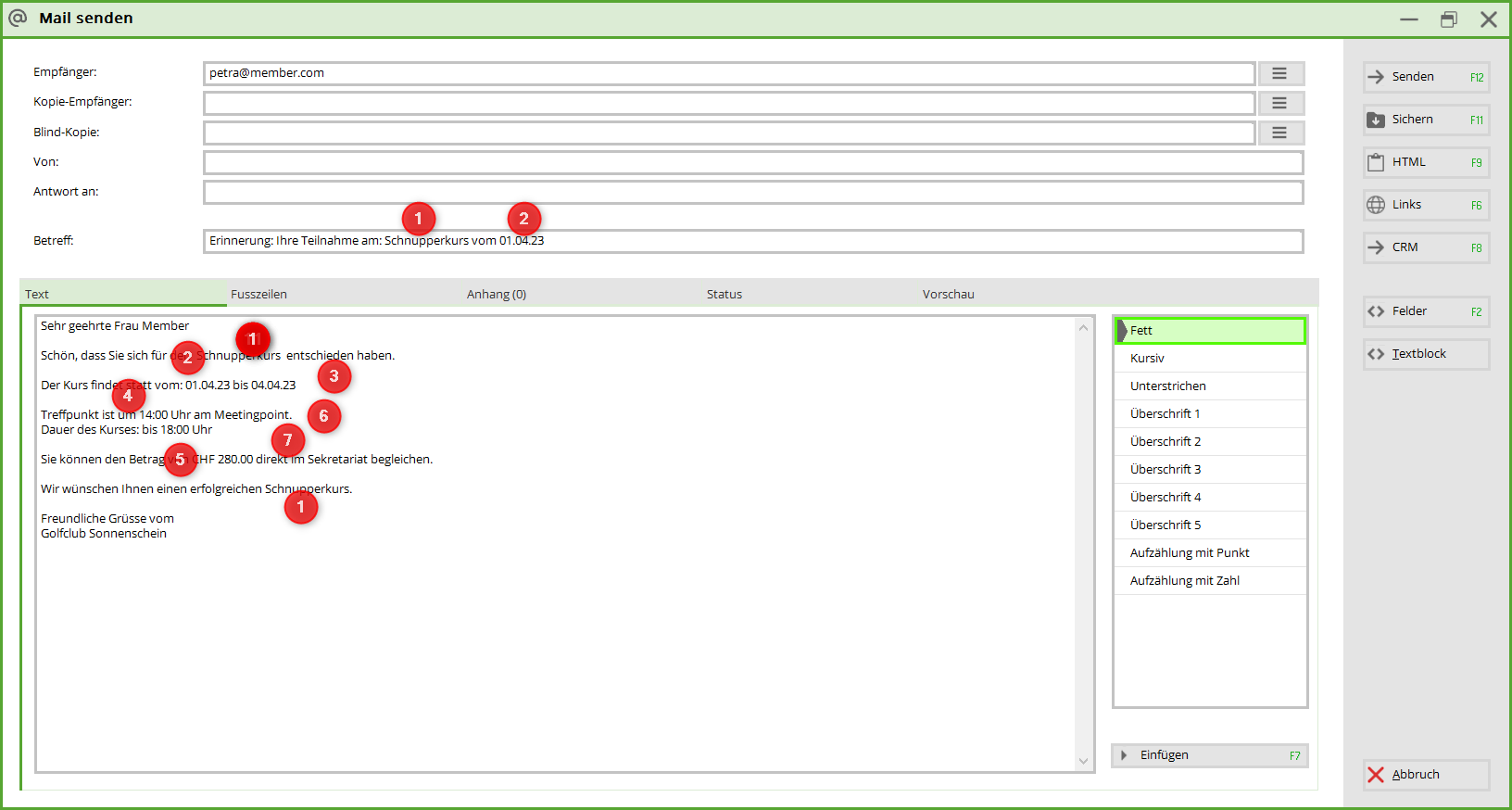Click the HTML clipboard icon
The width and height of the screenshot is (1512, 810).
pyautogui.click(x=1376, y=162)
